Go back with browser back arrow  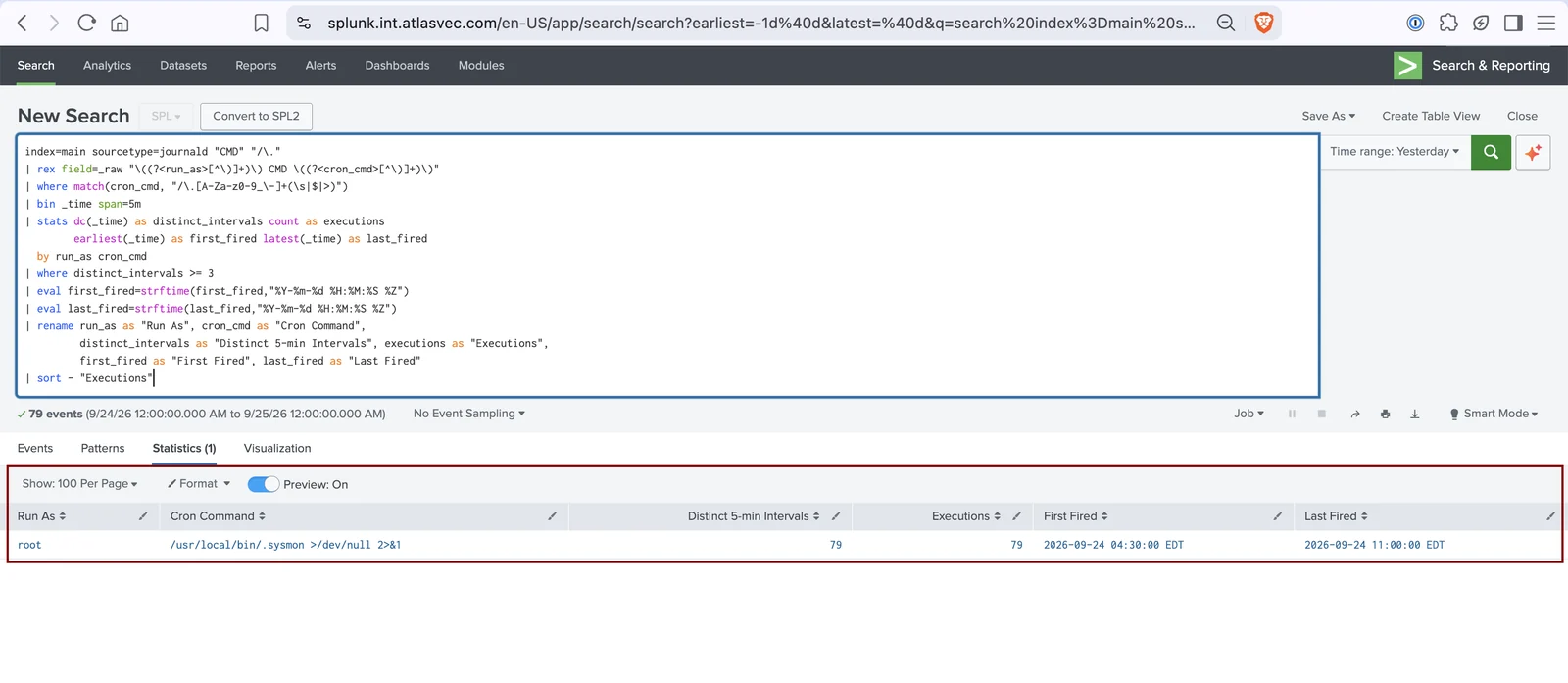pos(23,23)
